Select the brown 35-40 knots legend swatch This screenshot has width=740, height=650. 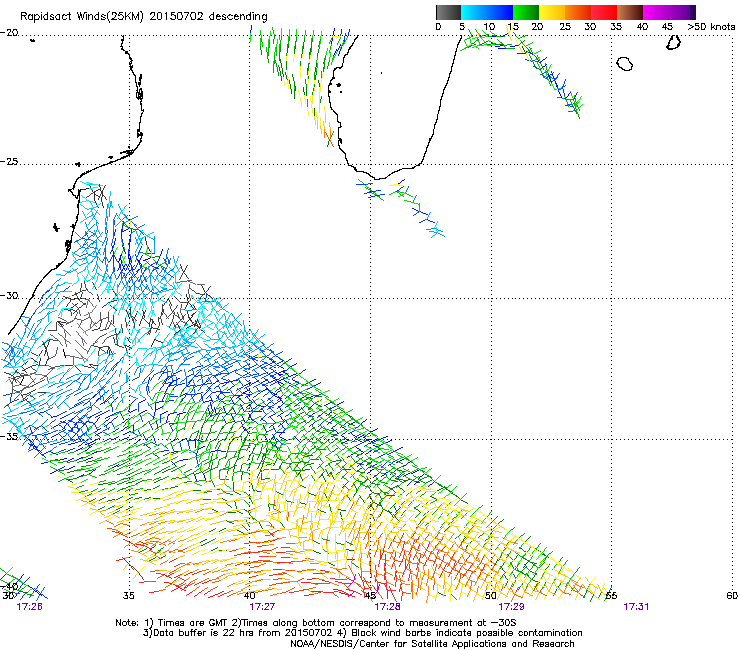[x=630, y=12]
